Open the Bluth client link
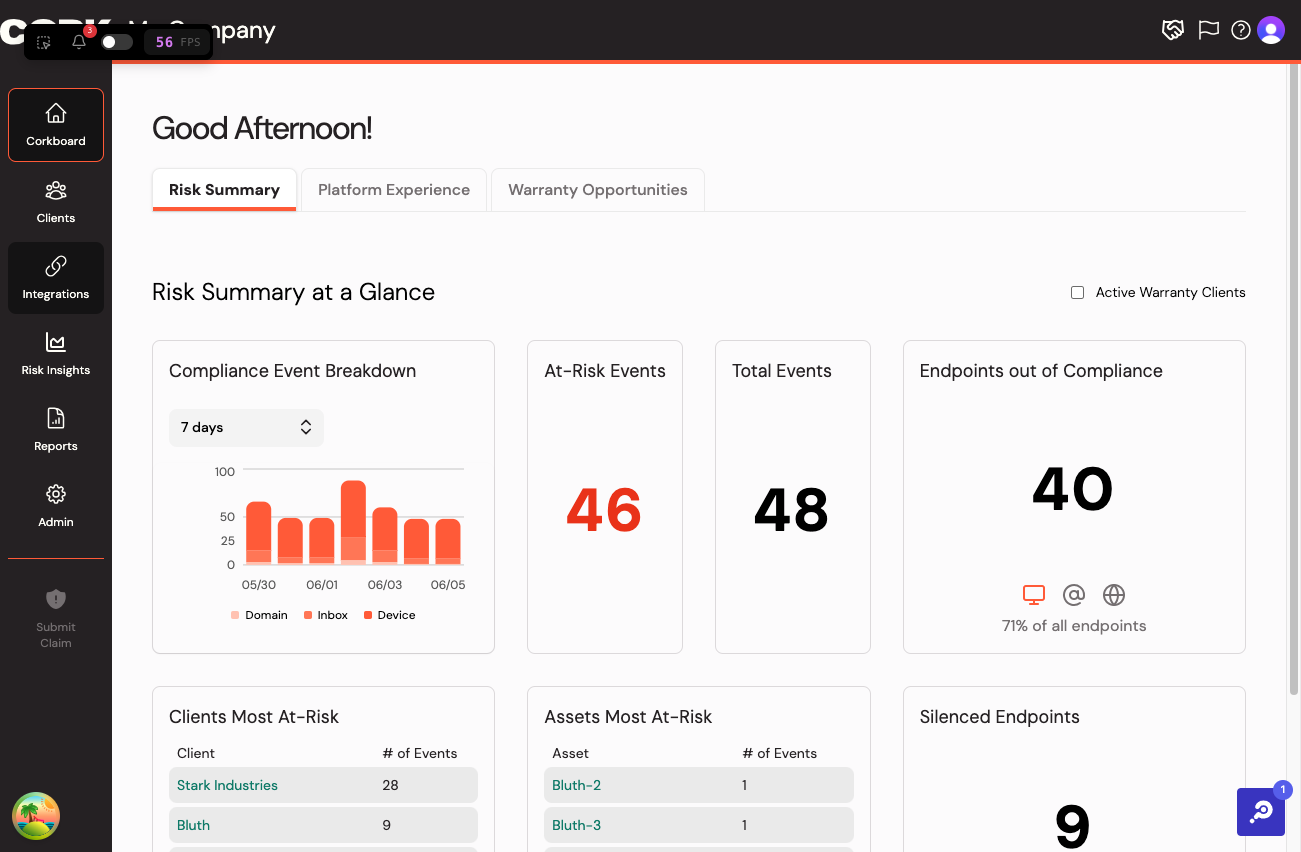The width and height of the screenshot is (1301, 852). 193,825
